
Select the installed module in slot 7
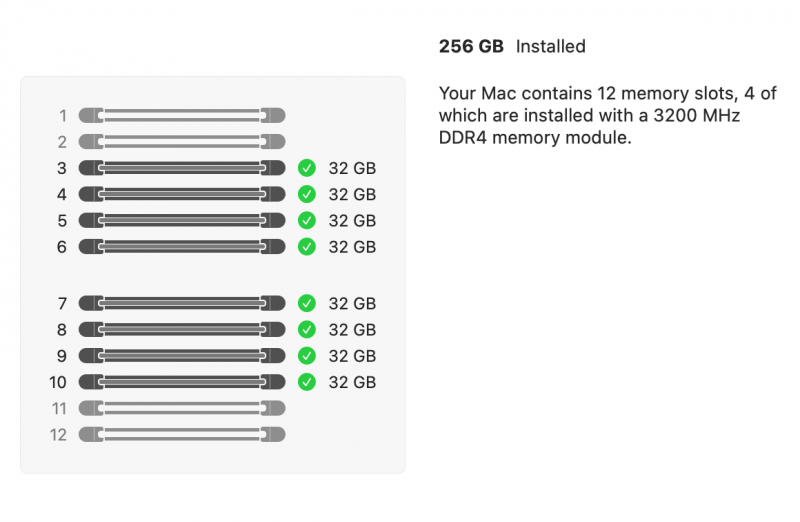[x=182, y=303]
